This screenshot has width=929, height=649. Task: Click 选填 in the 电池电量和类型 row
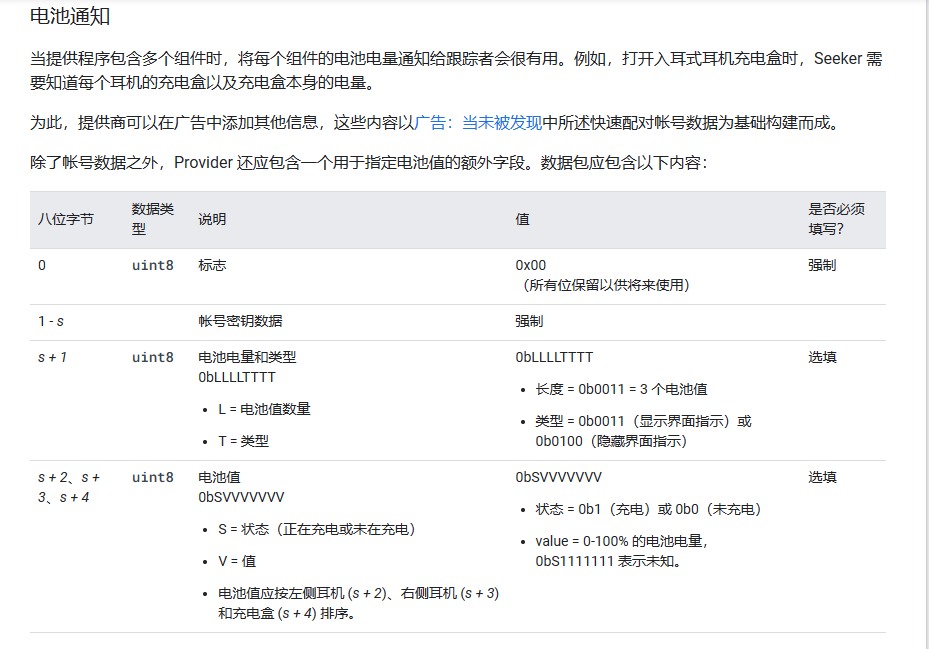coord(822,357)
